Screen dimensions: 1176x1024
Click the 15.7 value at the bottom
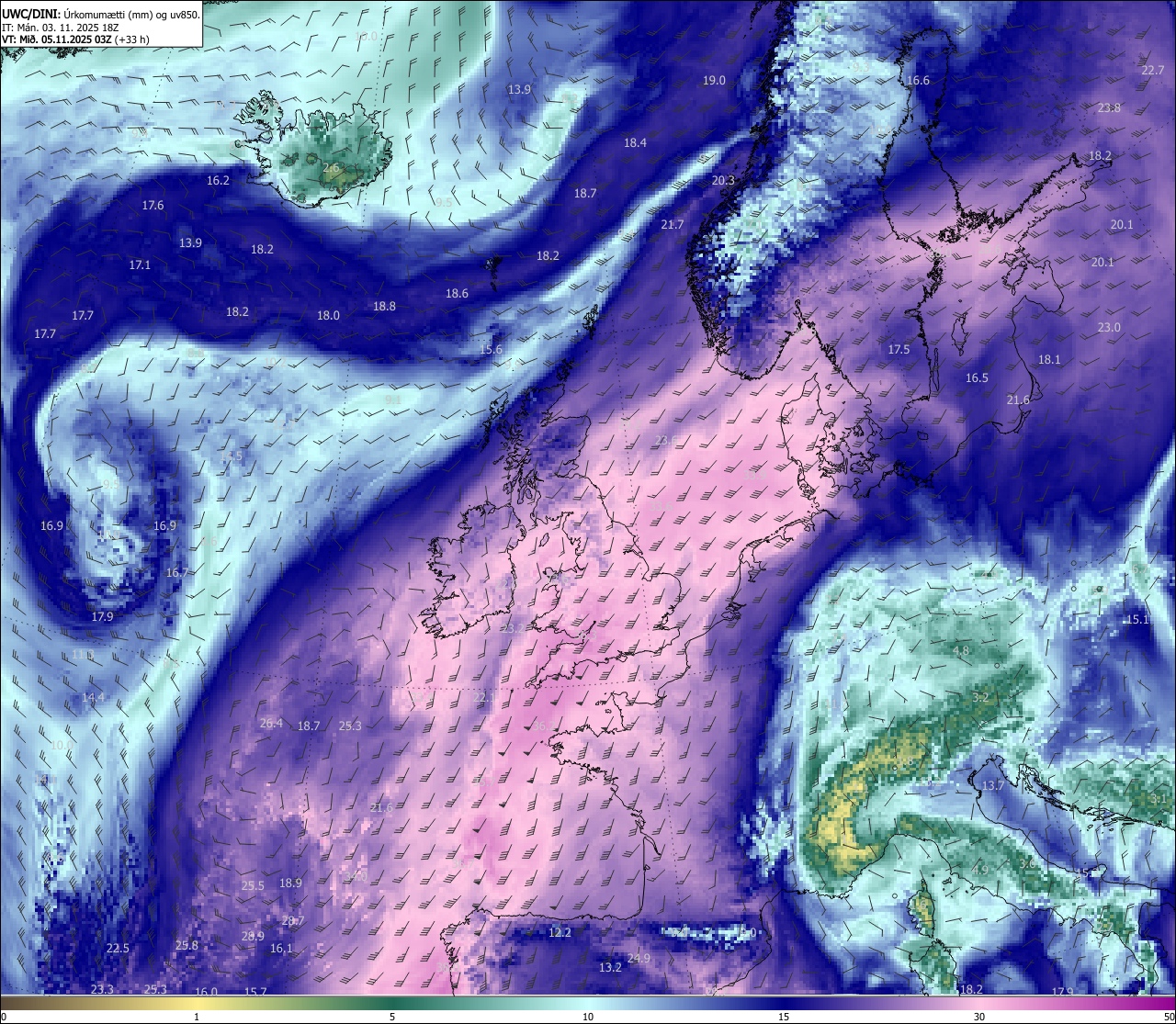(255, 992)
